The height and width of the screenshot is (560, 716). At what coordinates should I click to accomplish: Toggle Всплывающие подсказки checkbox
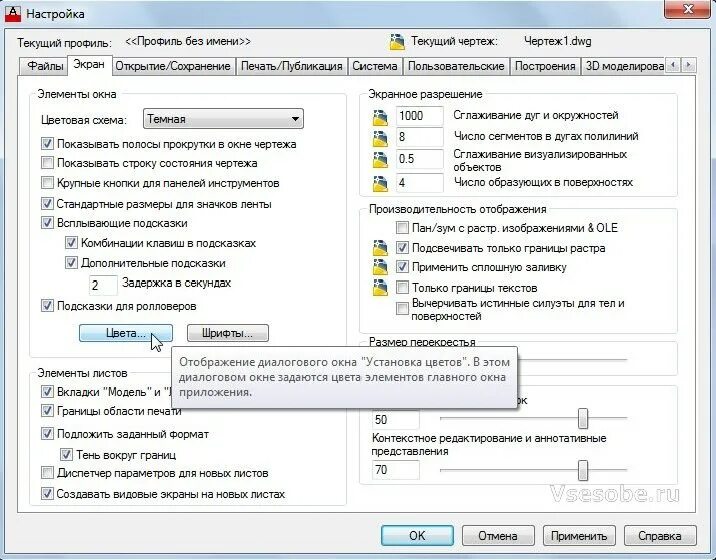click(x=47, y=223)
